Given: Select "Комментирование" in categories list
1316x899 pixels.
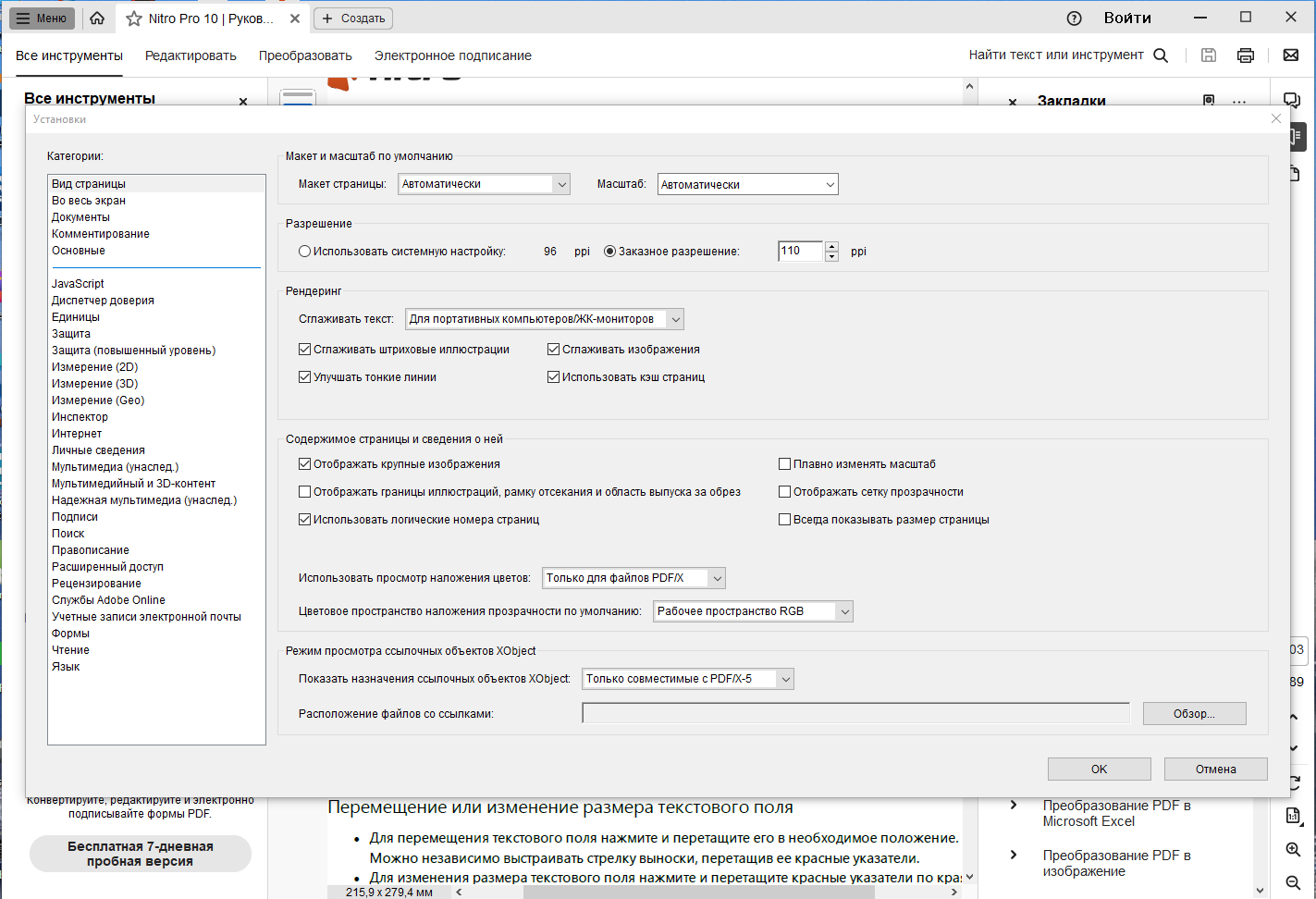Looking at the screenshot, I should (x=101, y=234).
